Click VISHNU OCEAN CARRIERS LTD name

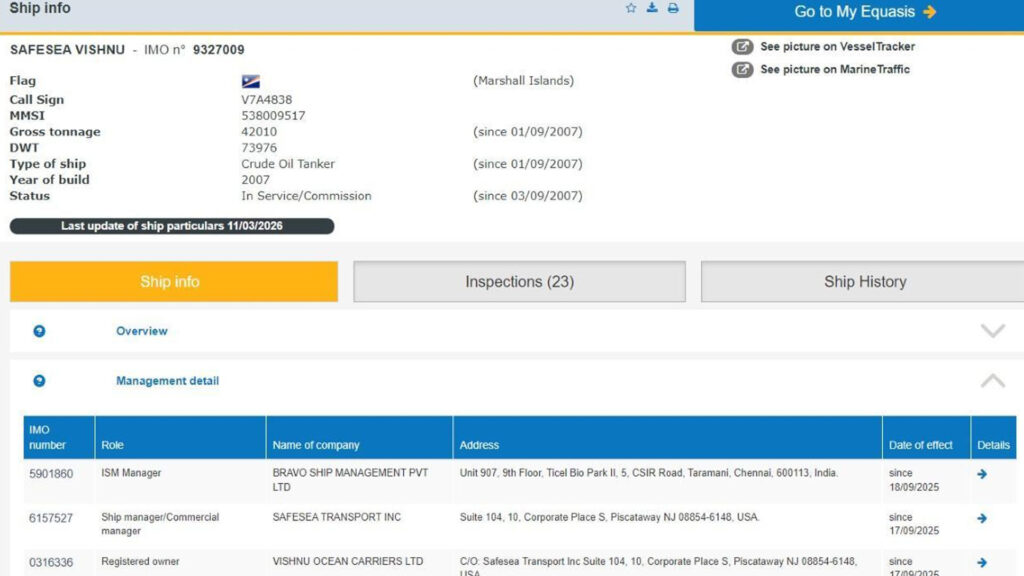(x=347, y=561)
